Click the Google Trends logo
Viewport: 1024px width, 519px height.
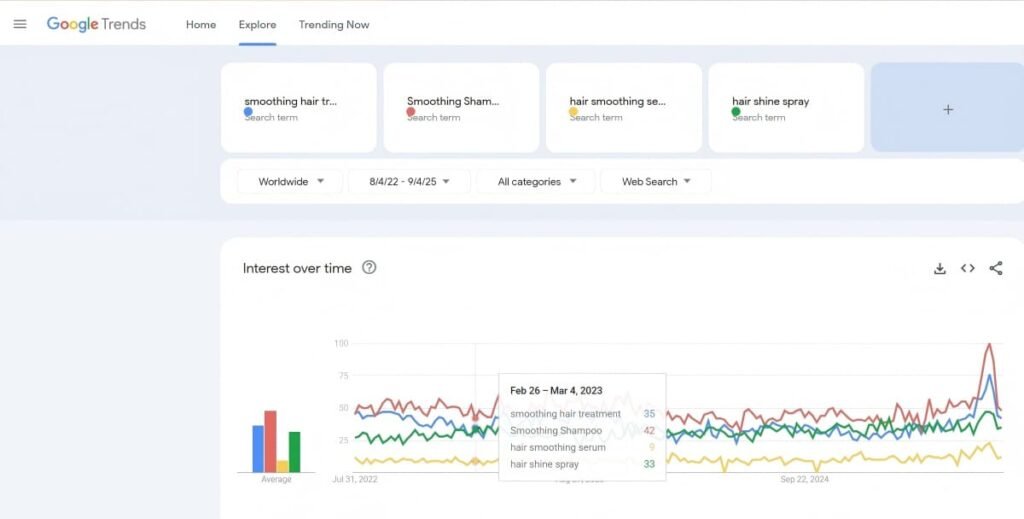(96, 24)
